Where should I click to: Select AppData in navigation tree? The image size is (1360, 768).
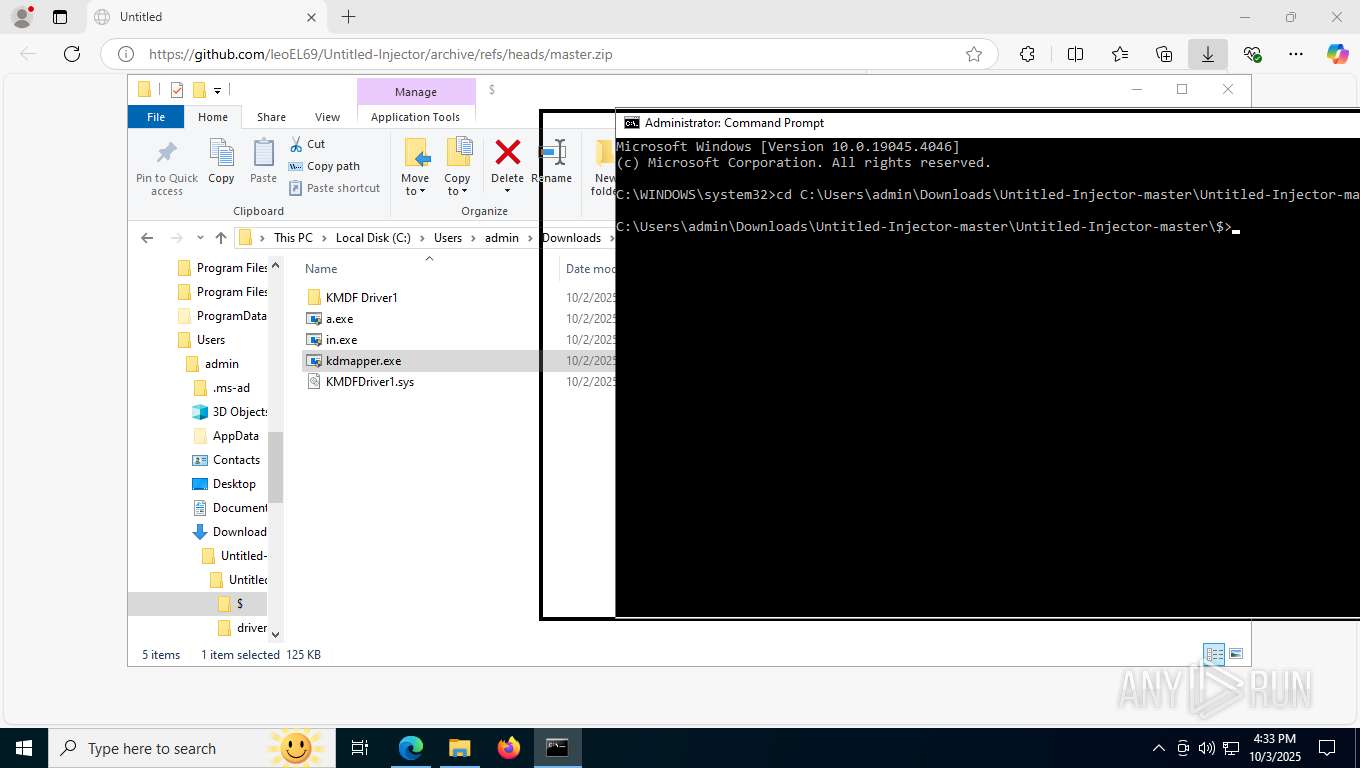(x=227, y=436)
